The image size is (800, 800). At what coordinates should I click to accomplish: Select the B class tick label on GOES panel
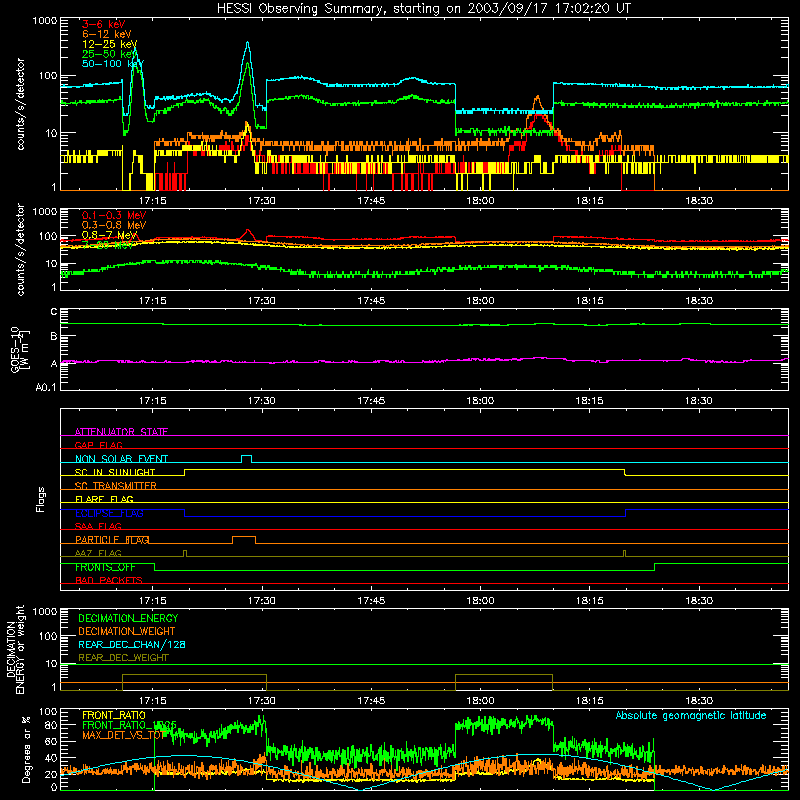(54, 336)
